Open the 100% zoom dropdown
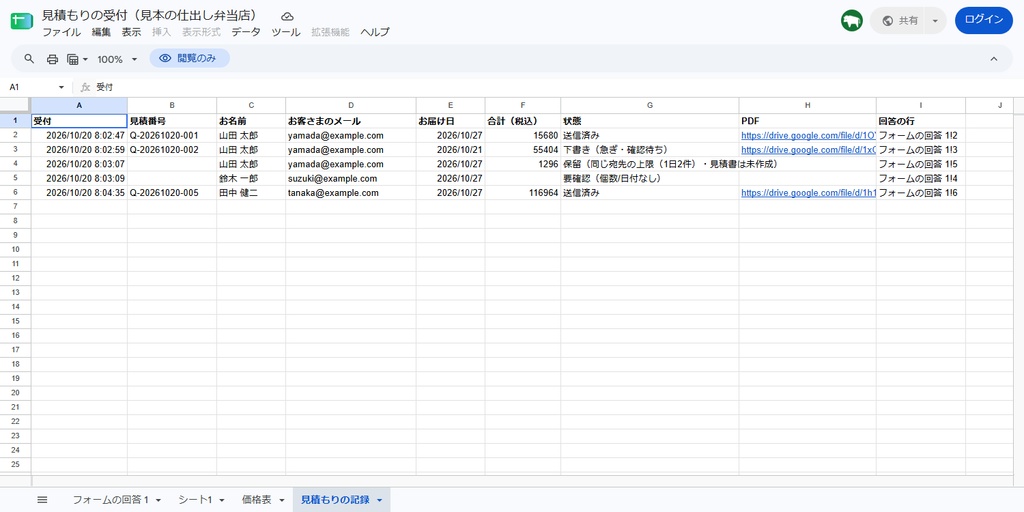Image resolution: width=1024 pixels, height=512 pixels. pyautogui.click(x=118, y=59)
